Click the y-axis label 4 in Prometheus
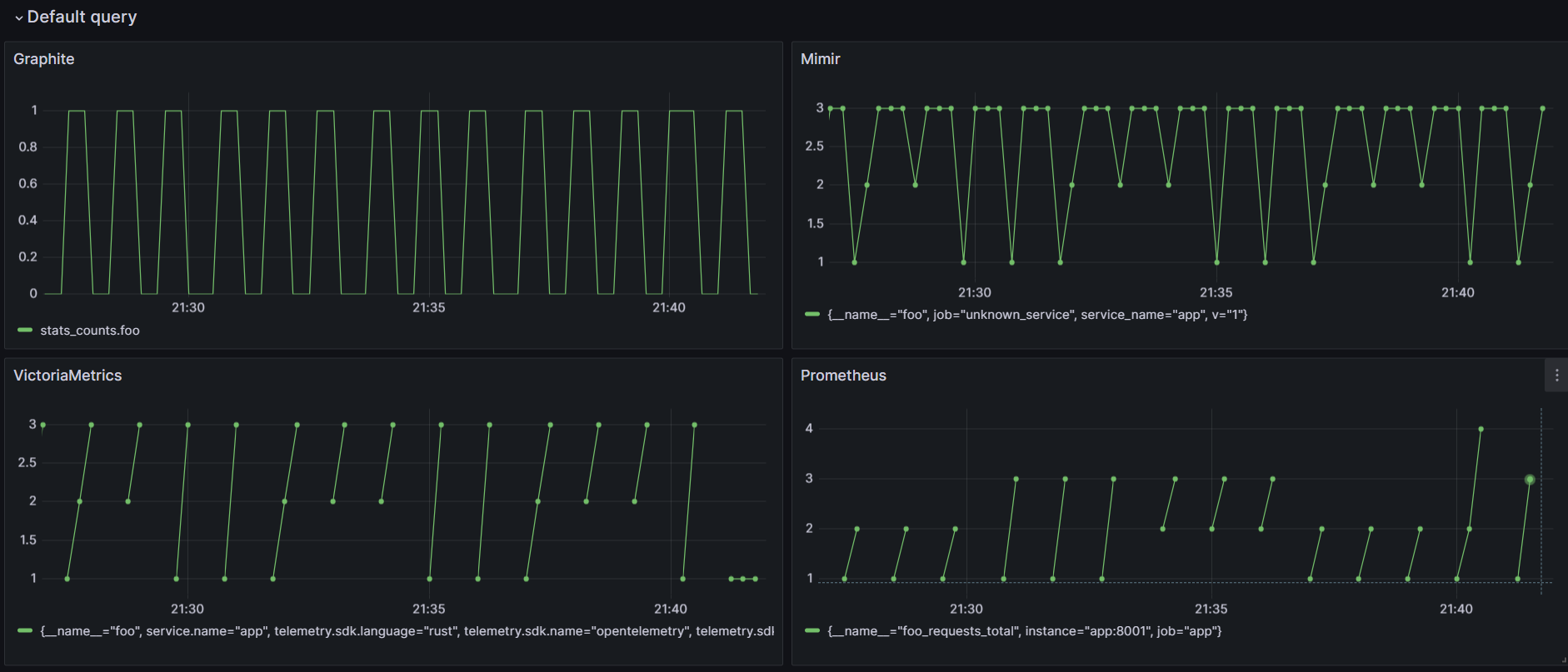 pyautogui.click(x=809, y=428)
